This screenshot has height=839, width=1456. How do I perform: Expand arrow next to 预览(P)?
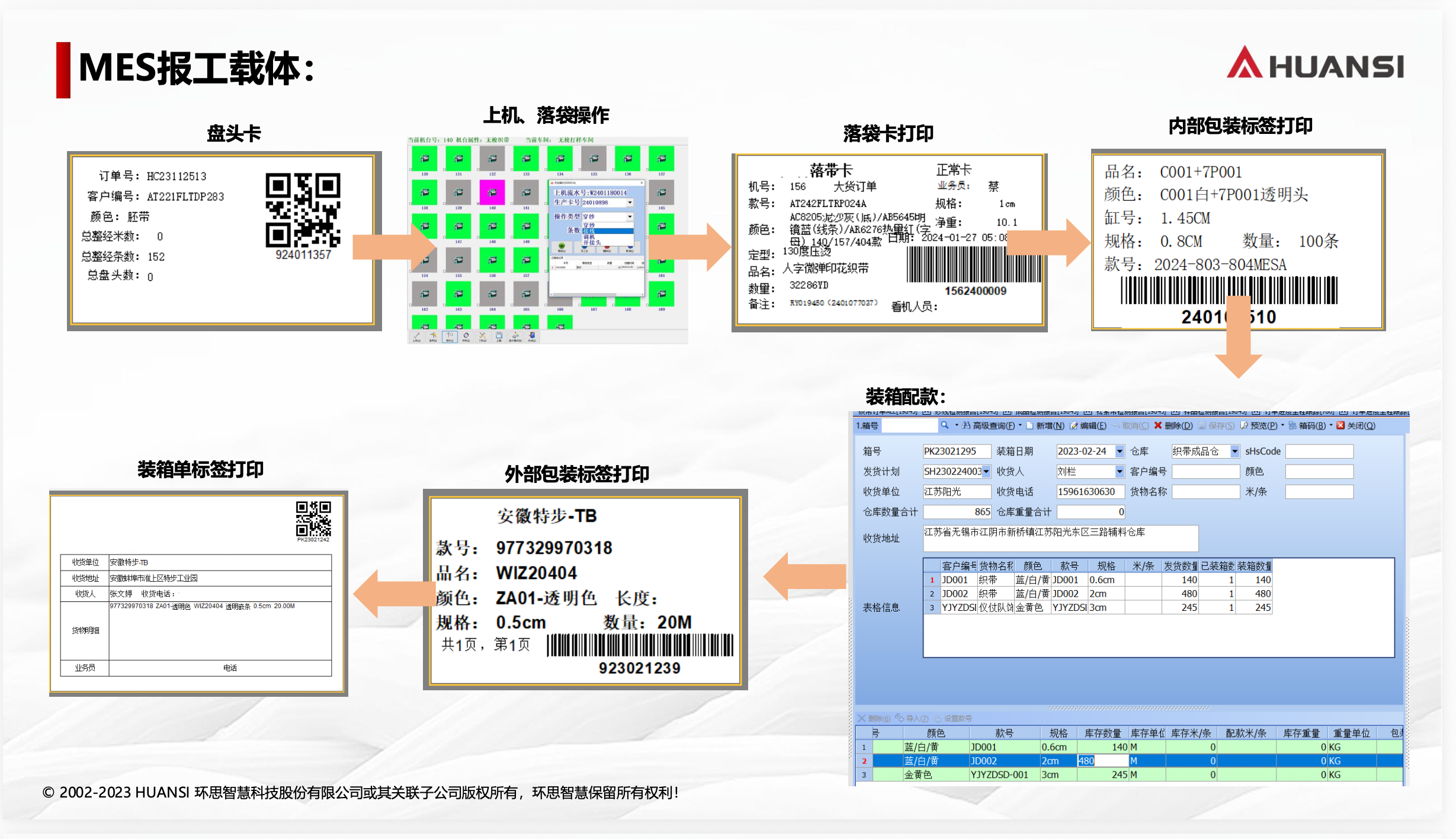[x=1283, y=425]
